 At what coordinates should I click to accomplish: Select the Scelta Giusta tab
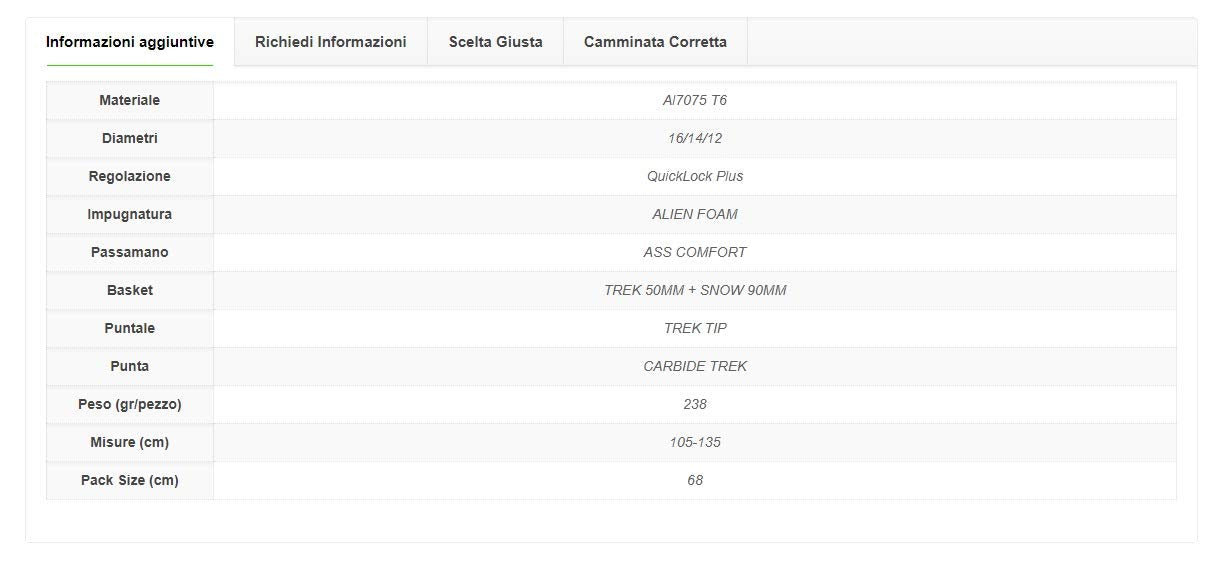tap(495, 42)
